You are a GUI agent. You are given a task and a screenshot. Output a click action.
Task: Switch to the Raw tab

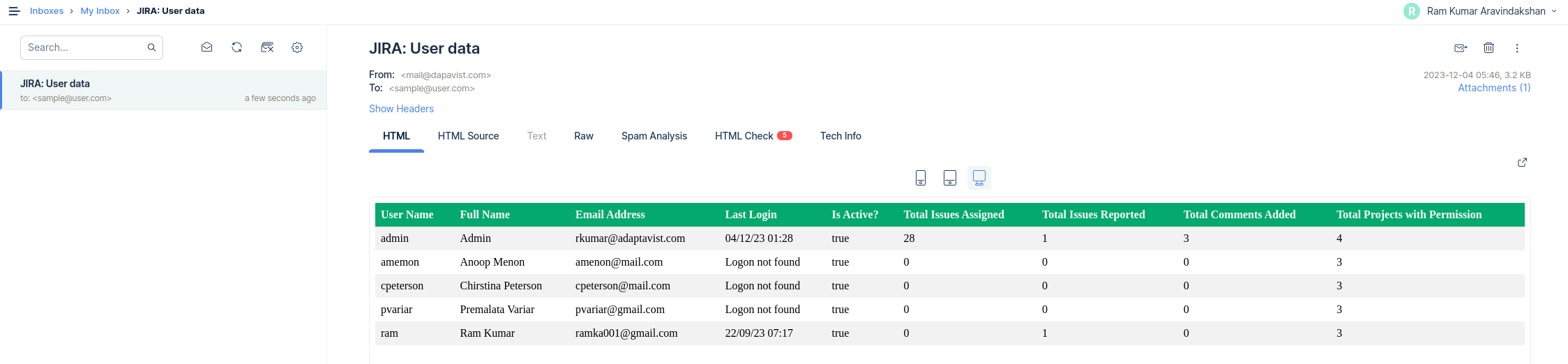coord(584,136)
